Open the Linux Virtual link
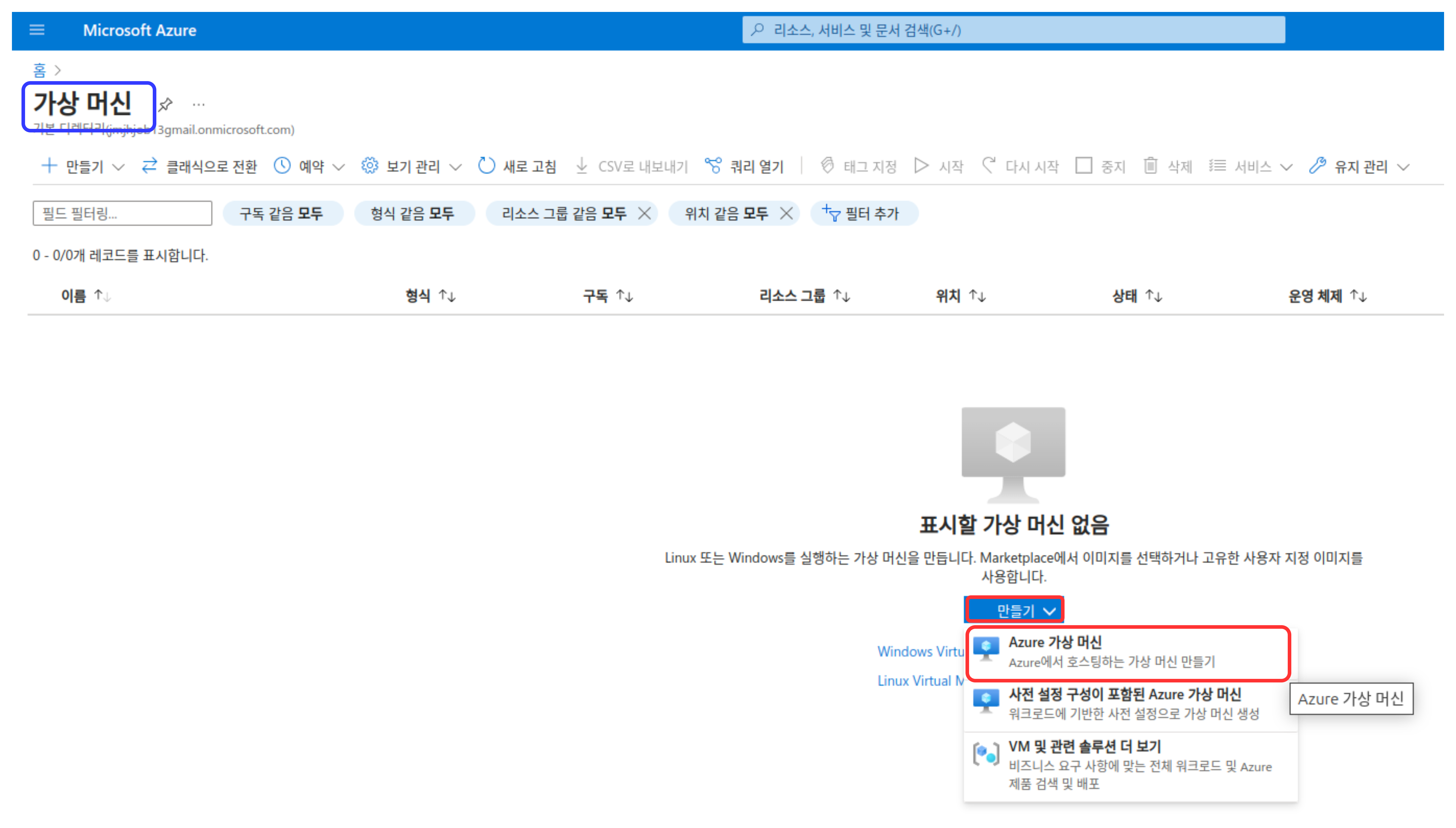Screen dimensions: 1456x828 coord(920,681)
